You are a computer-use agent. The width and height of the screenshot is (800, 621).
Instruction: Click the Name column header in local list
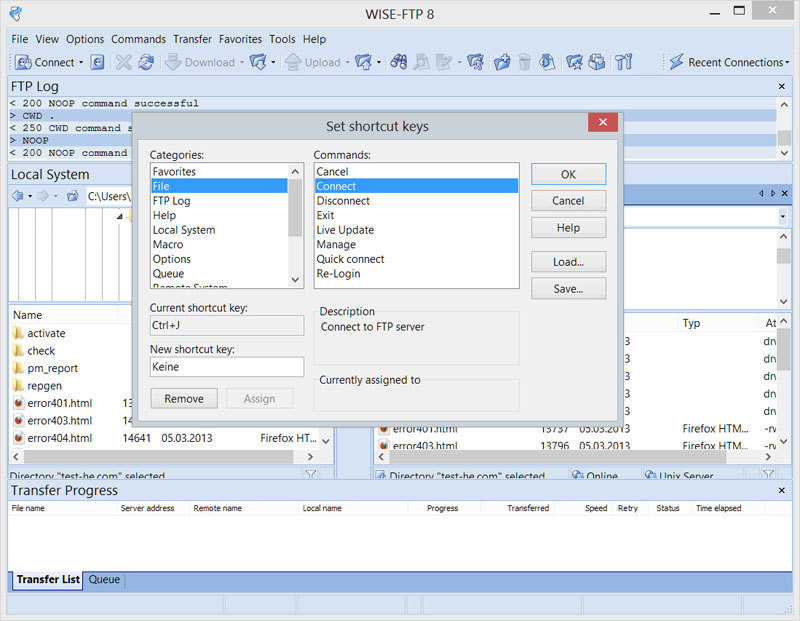point(63,315)
